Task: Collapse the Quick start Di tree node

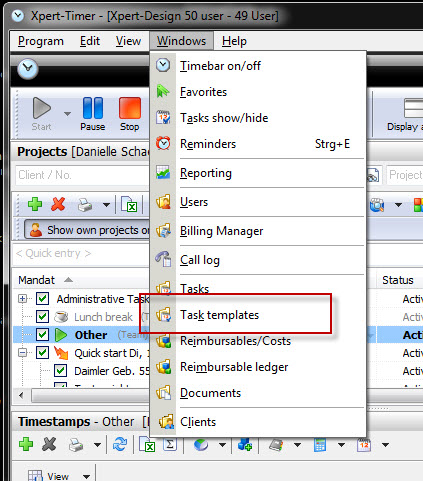Action: coord(23,352)
